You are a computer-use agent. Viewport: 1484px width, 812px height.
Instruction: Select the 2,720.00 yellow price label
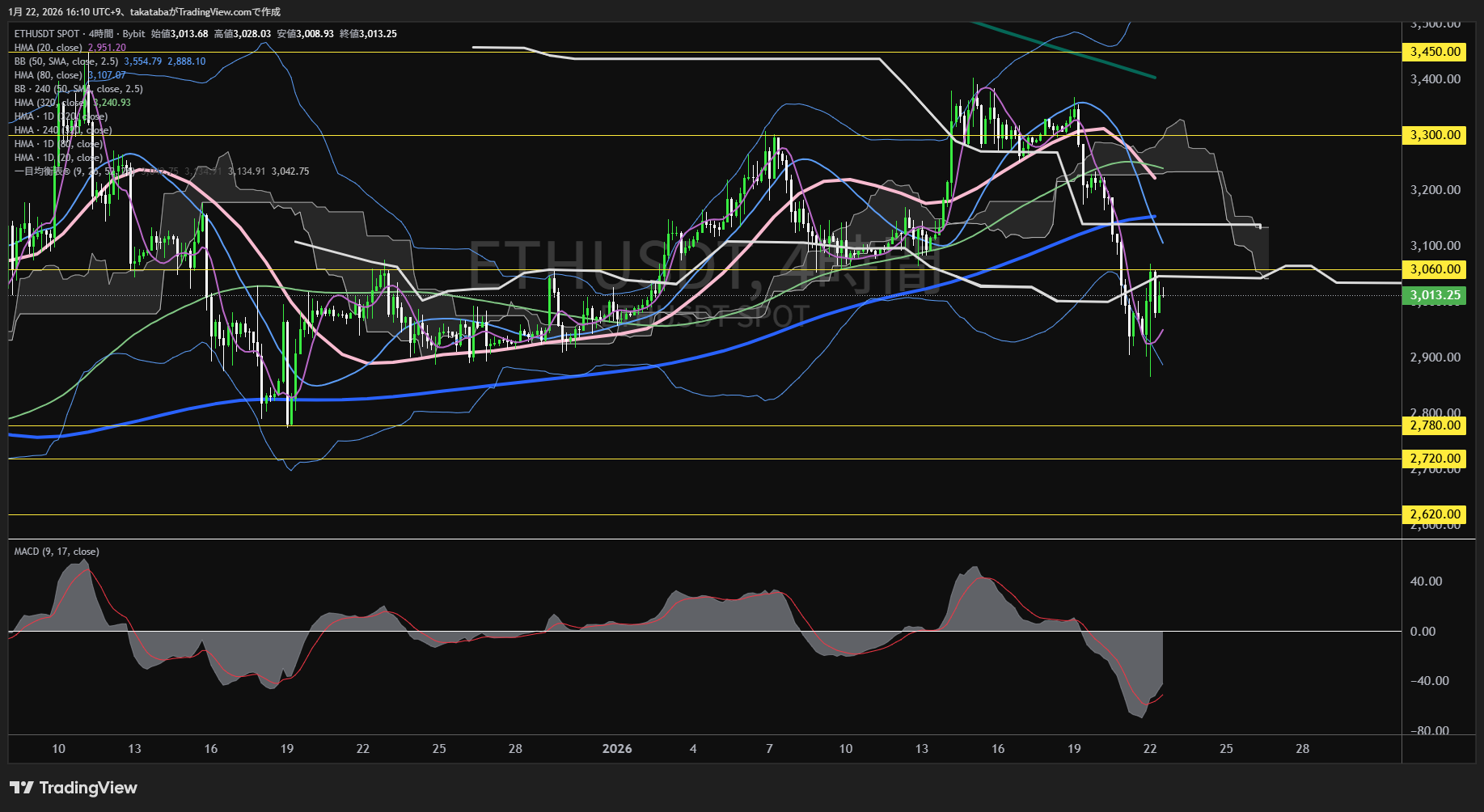[x=1435, y=459]
